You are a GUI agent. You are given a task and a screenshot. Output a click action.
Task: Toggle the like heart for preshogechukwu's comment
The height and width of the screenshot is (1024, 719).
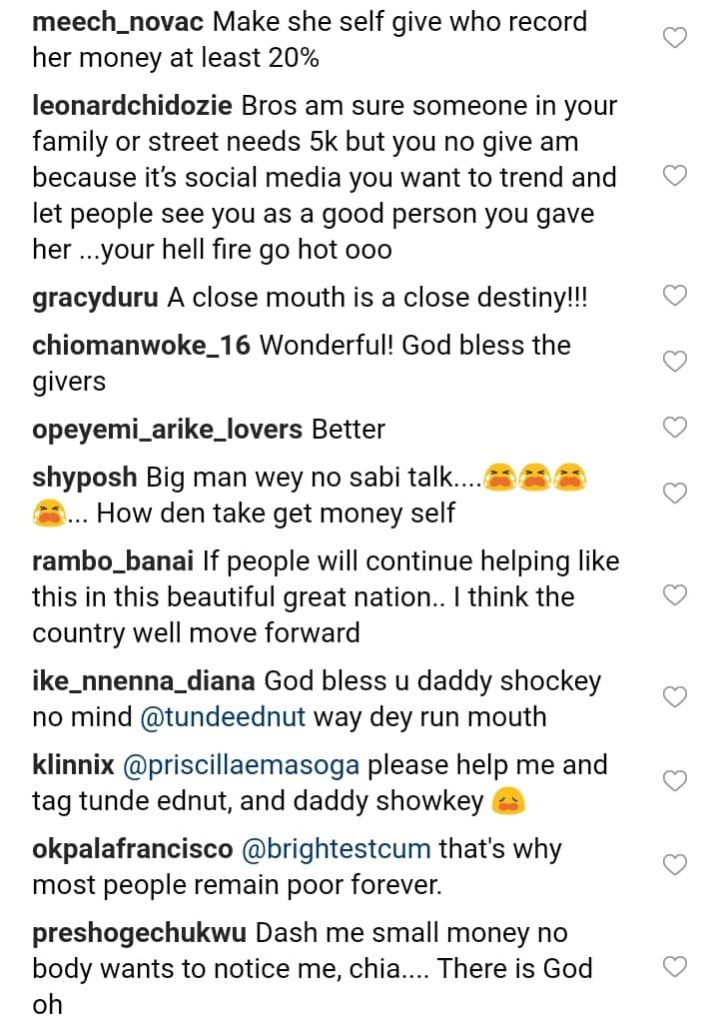[x=675, y=966]
